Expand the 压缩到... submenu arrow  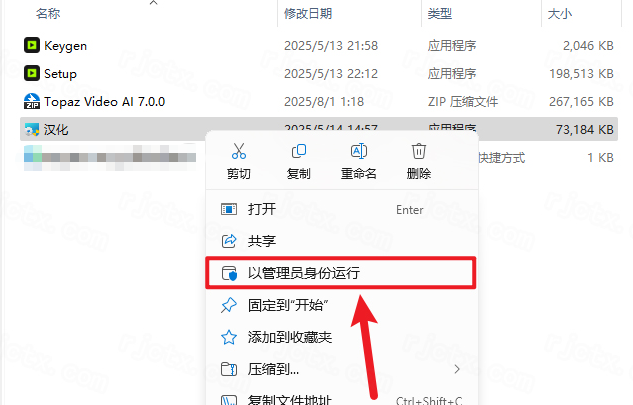(457, 369)
